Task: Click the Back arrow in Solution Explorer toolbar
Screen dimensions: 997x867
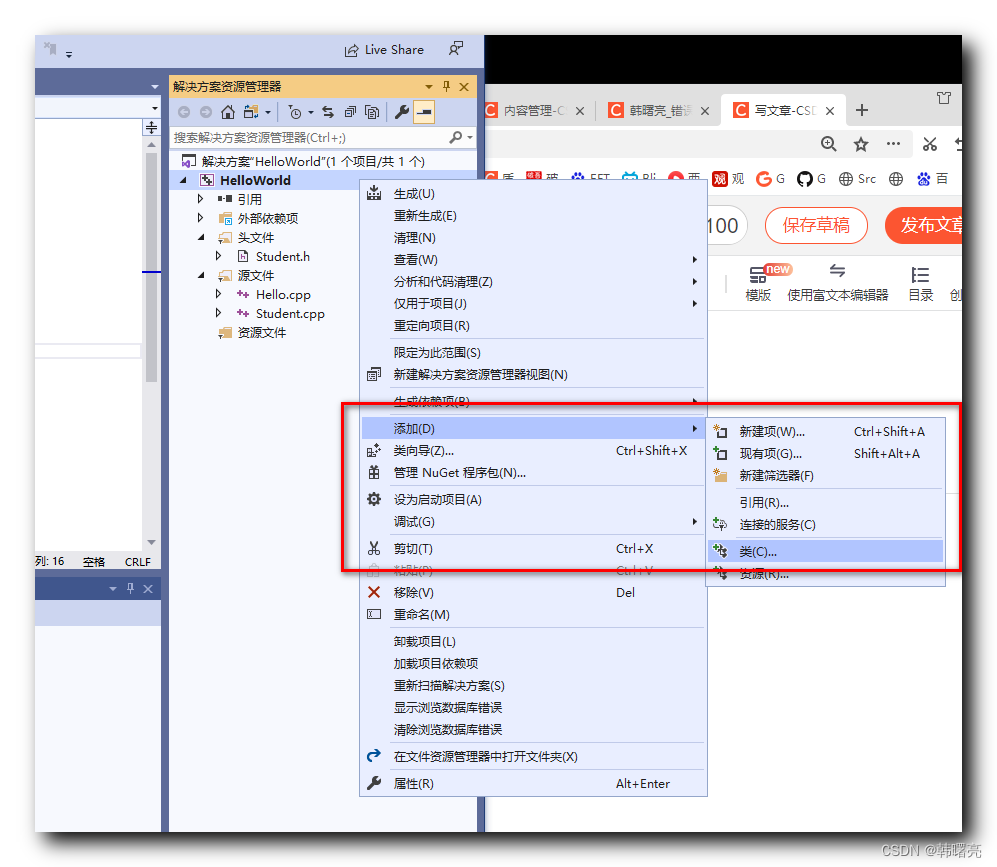Action: (x=184, y=113)
